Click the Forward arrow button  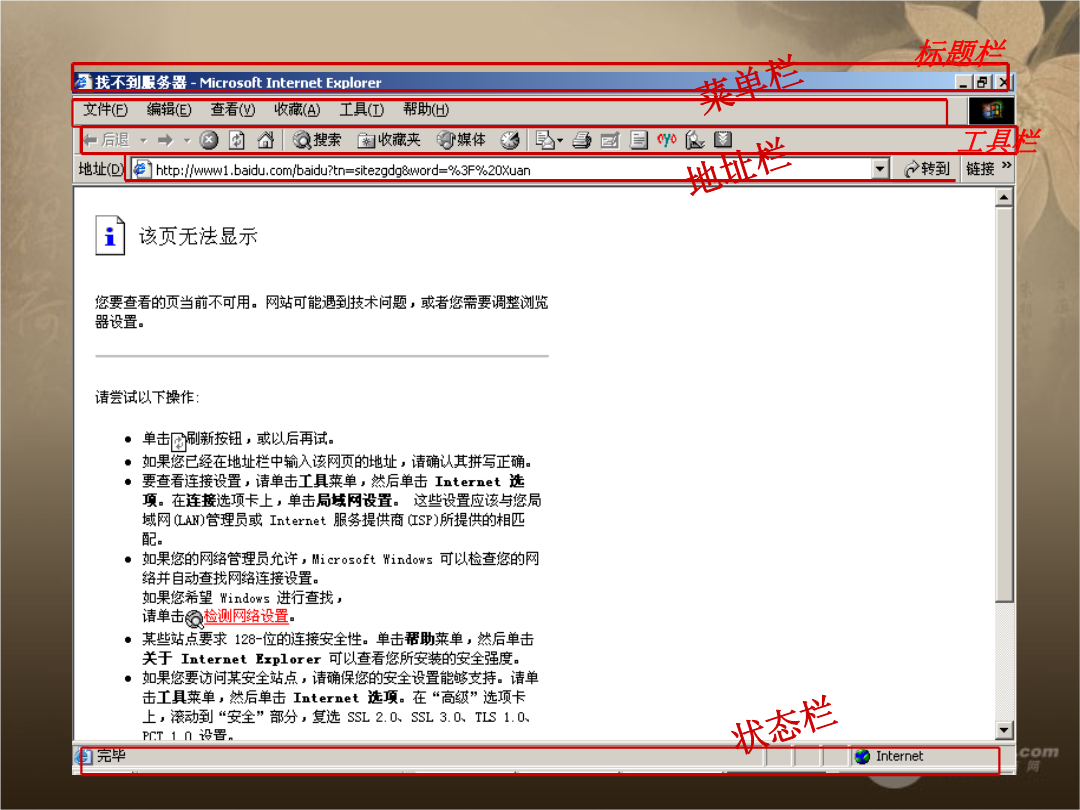[165, 141]
